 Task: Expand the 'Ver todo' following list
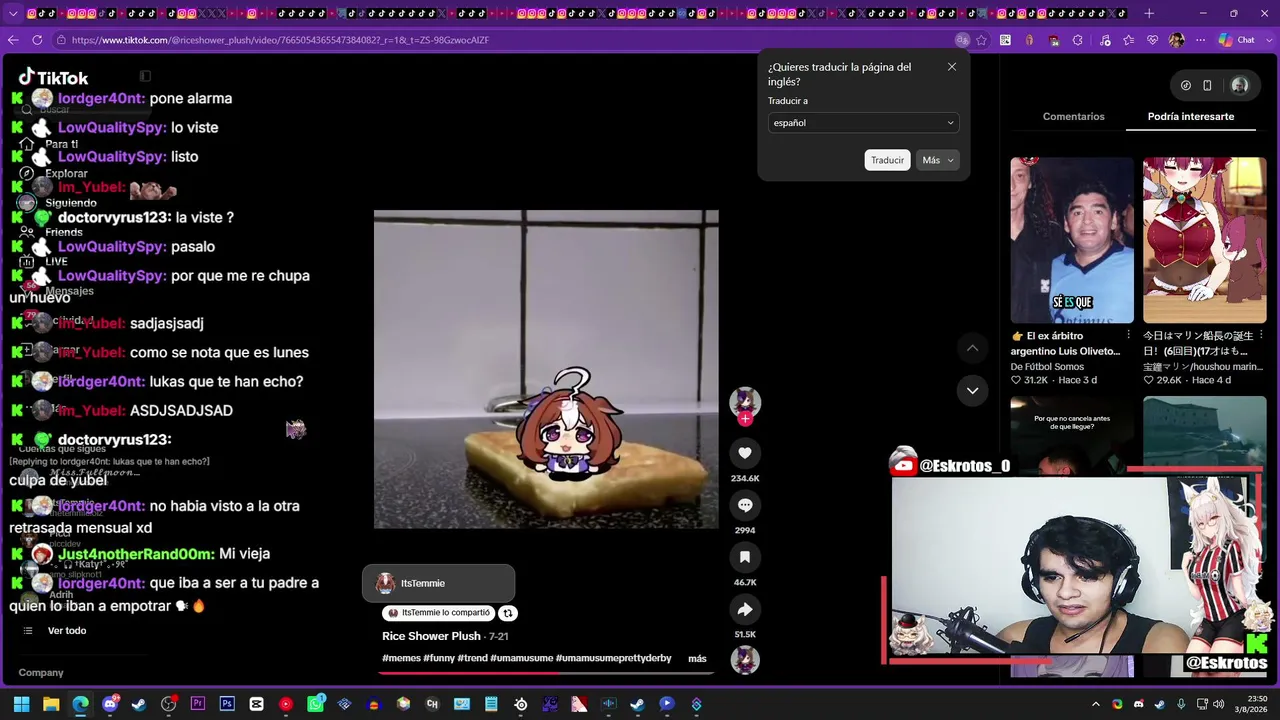(x=67, y=631)
